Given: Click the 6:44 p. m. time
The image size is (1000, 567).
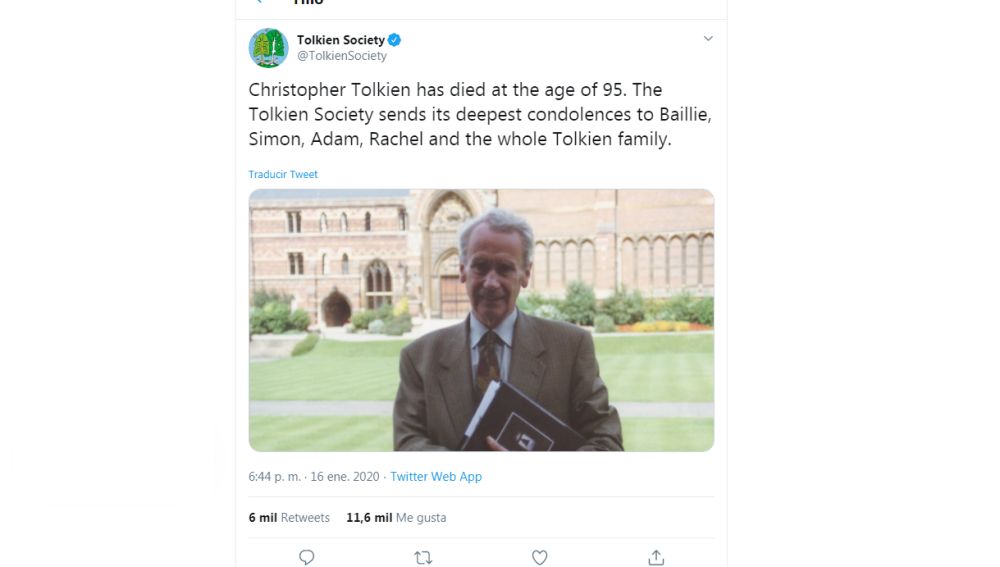Looking at the screenshot, I should tap(274, 477).
